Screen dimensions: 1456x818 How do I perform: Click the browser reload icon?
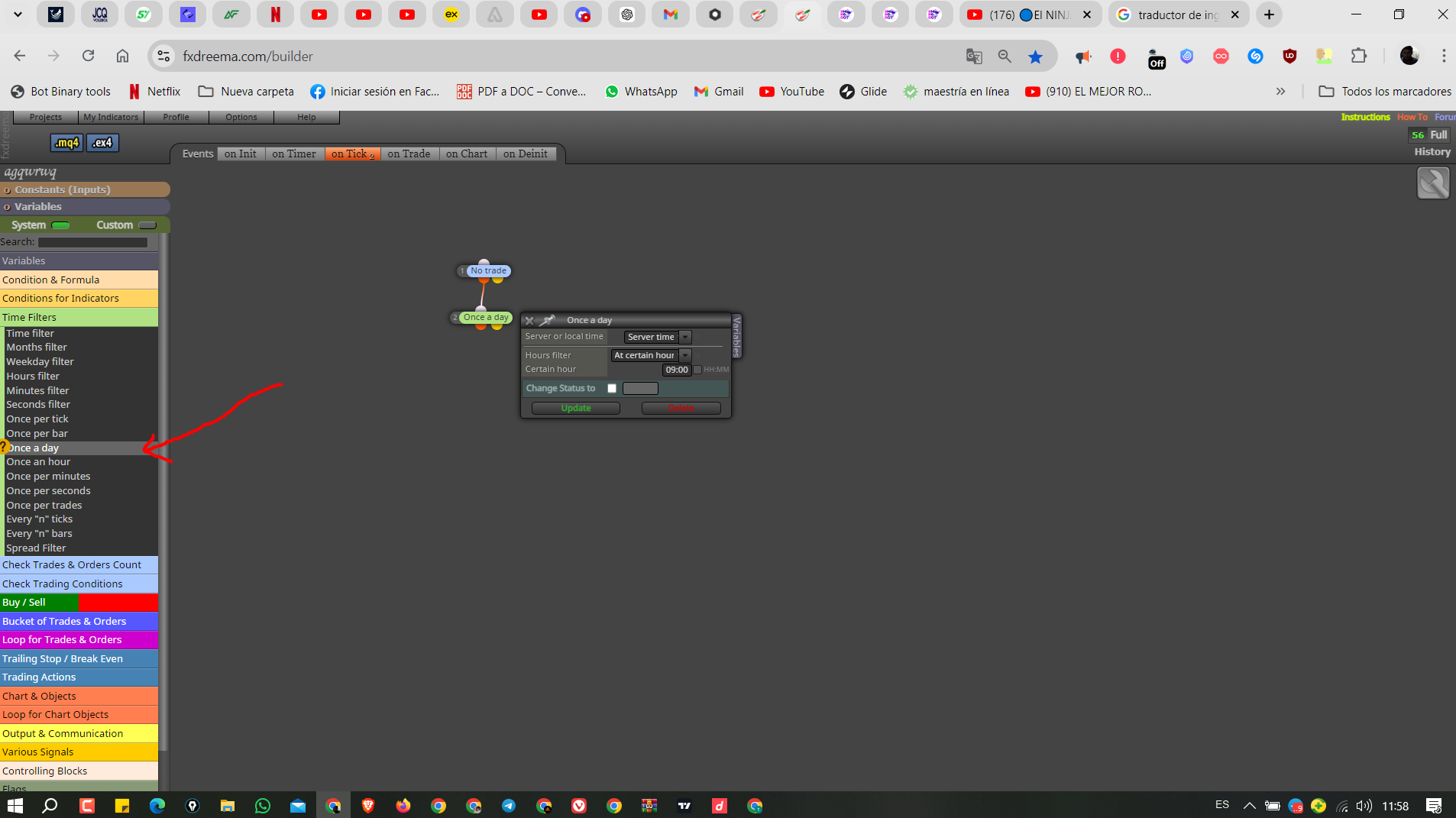89,56
